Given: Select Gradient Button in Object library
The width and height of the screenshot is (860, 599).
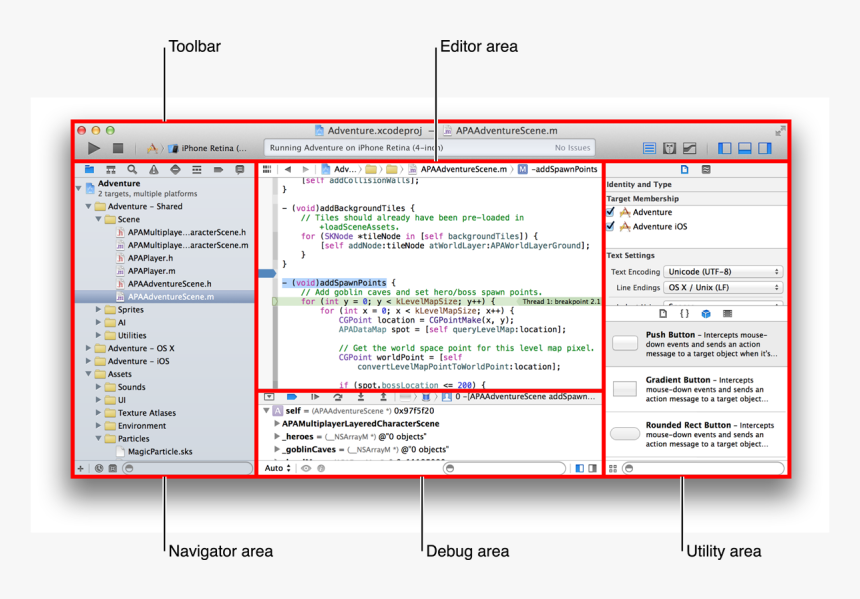Looking at the screenshot, I should (x=695, y=389).
